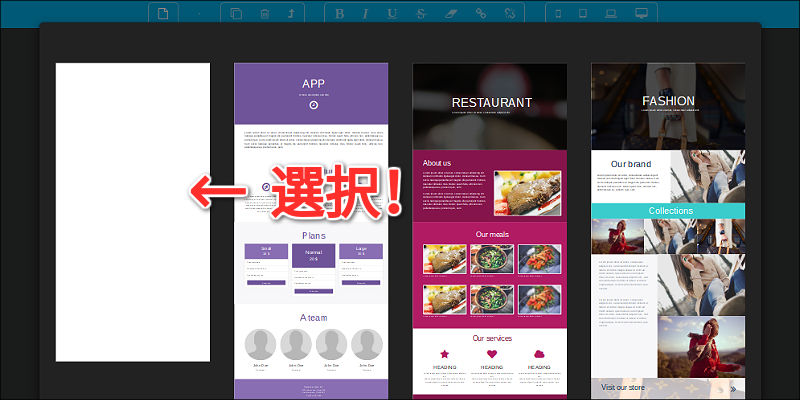Click the 'Collections' teal banner
The height and width of the screenshot is (400, 800).
668,211
